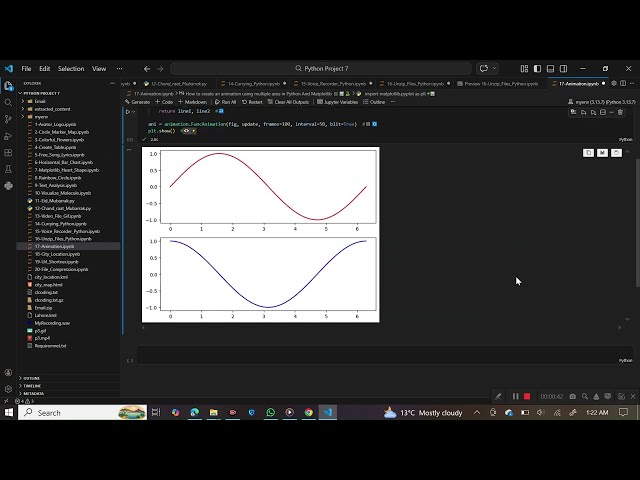Open MyRecording.wav file

pos(52,323)
